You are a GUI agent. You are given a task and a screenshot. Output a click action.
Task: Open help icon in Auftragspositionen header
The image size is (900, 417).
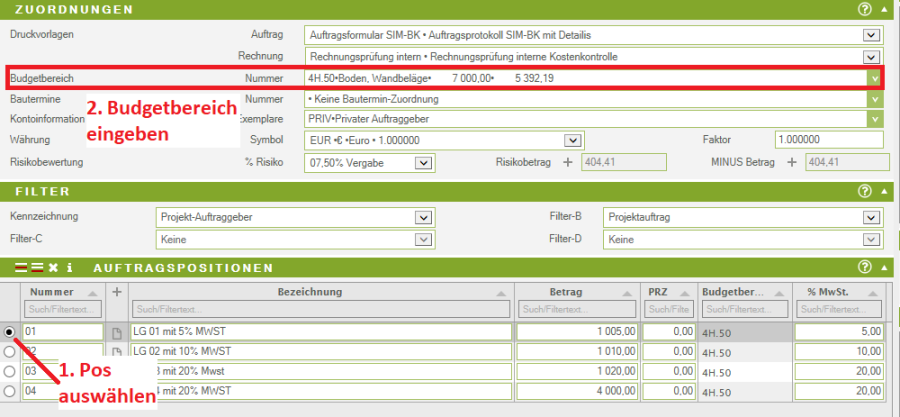click(864, 268)
